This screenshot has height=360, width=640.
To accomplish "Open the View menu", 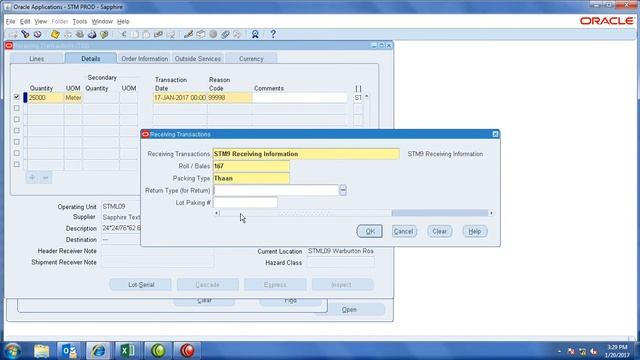I will (x=40, y=21).
